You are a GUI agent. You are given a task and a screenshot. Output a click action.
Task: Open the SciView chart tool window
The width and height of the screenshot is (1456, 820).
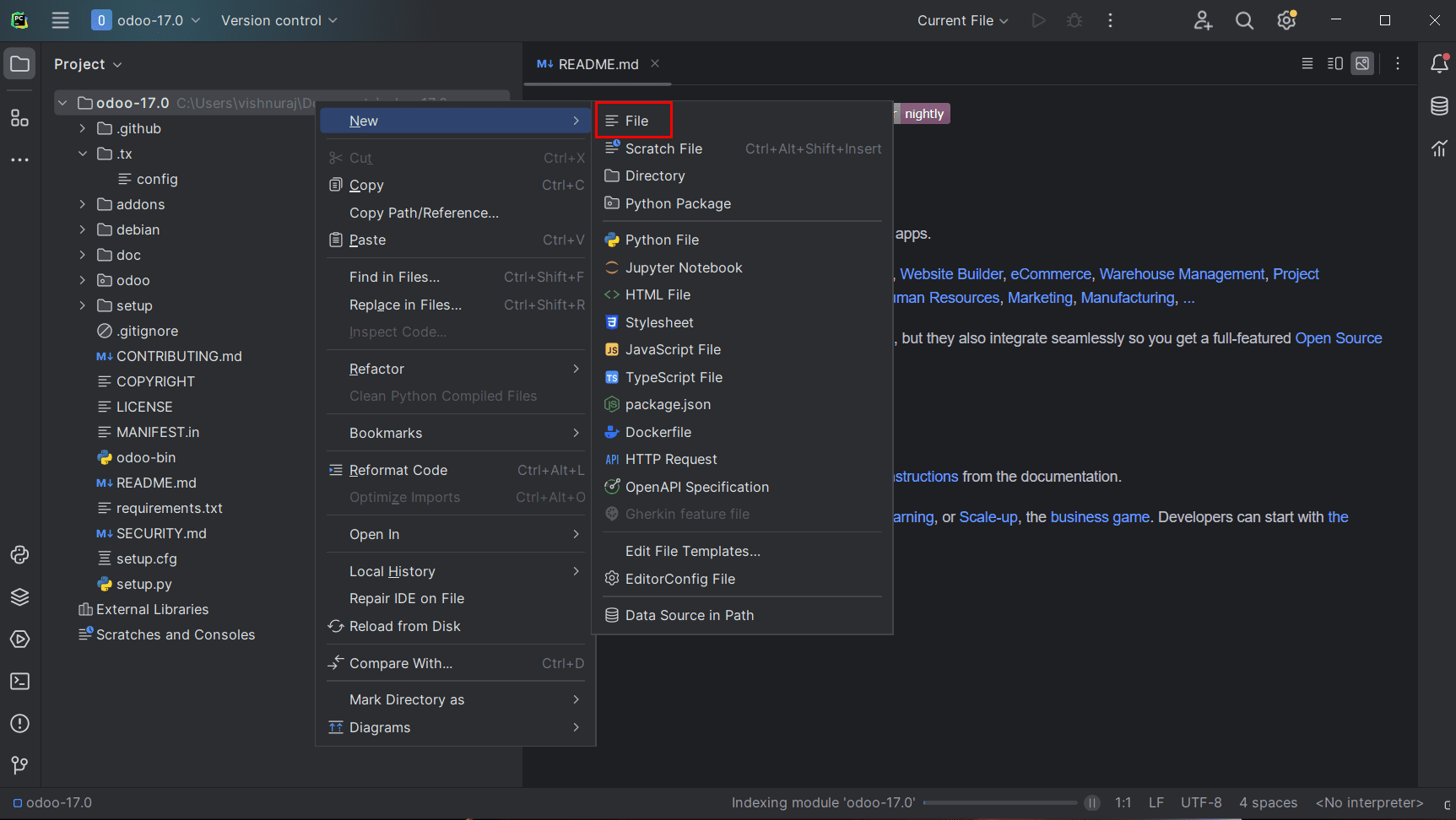pyautogui.click(x=1440, y=148)
